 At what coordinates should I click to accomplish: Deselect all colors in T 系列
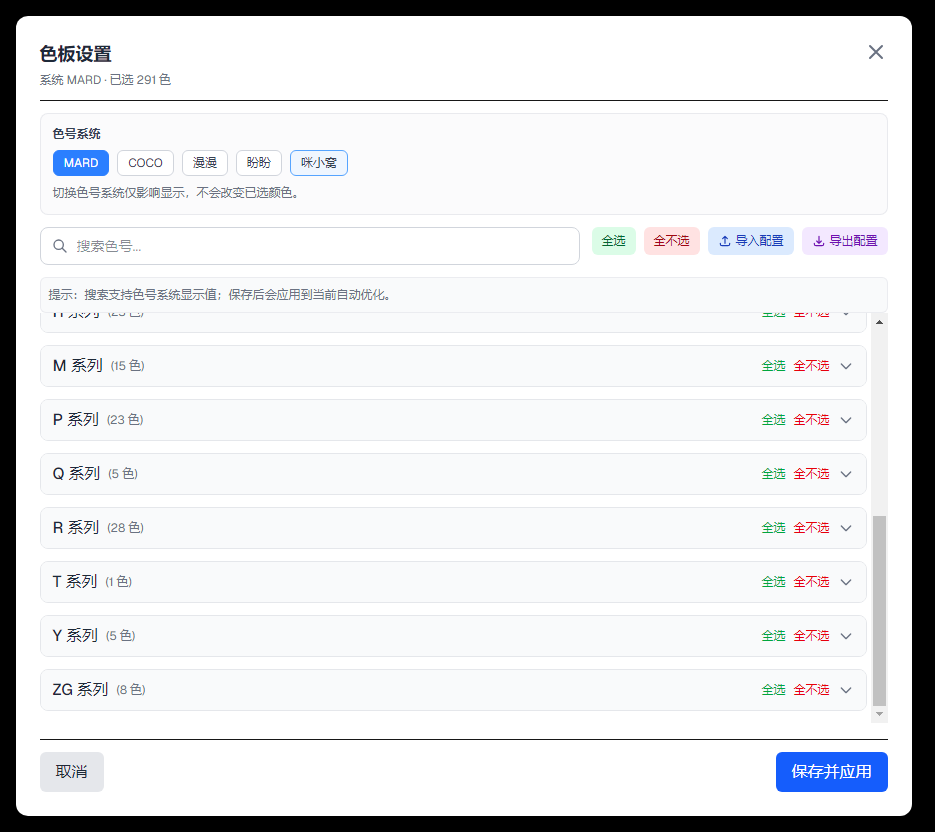click(x=811, y=582)
